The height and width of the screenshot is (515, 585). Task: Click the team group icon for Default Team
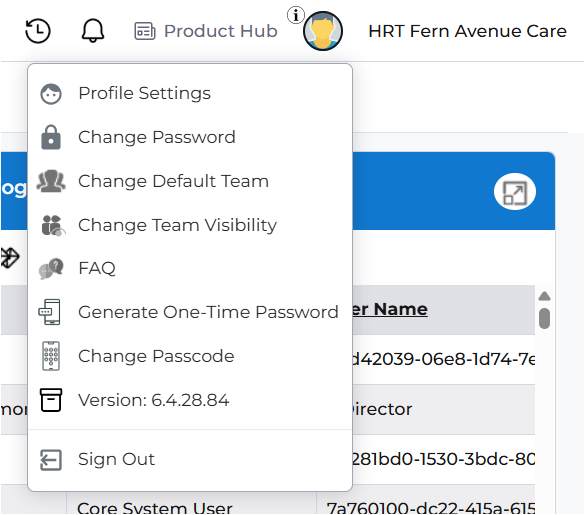coord(51,181)
